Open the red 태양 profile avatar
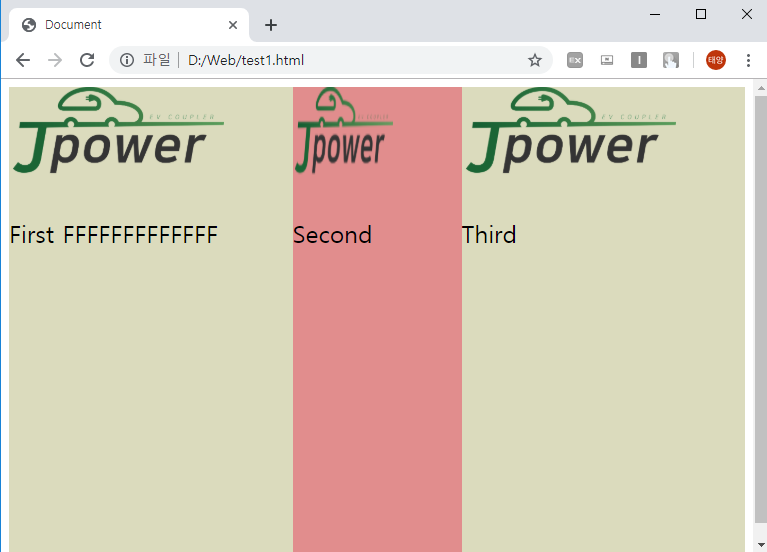 716,60
